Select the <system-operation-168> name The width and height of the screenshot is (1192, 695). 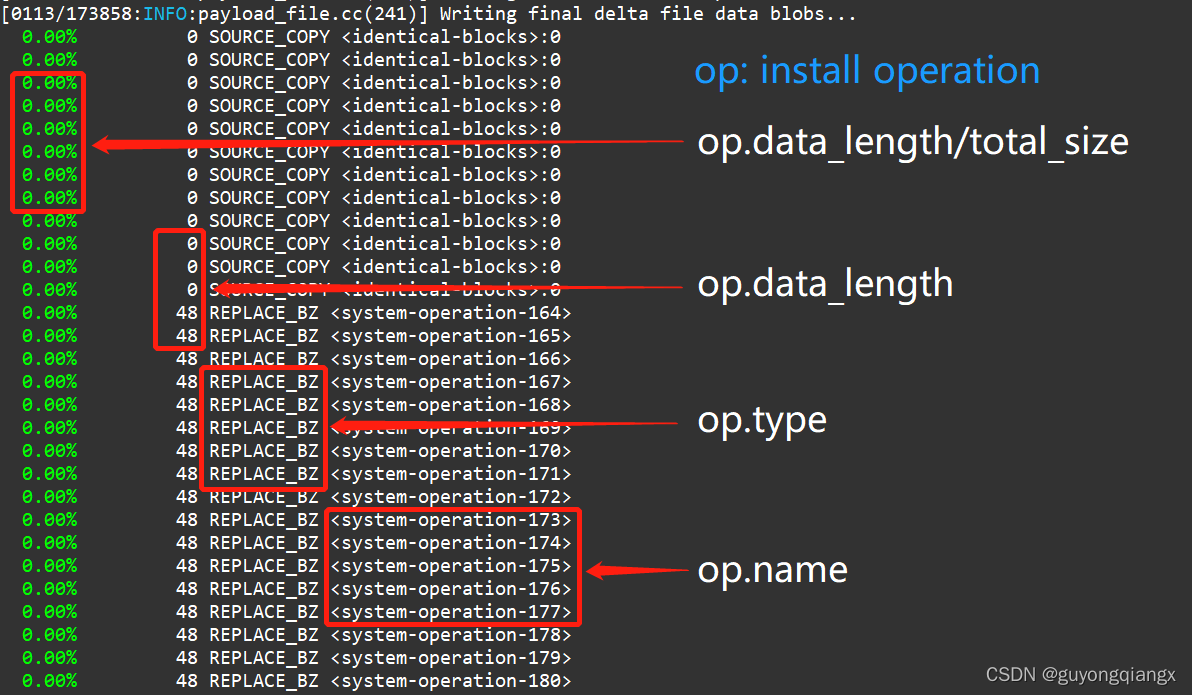pyautogui.click(x=451, y=405)
